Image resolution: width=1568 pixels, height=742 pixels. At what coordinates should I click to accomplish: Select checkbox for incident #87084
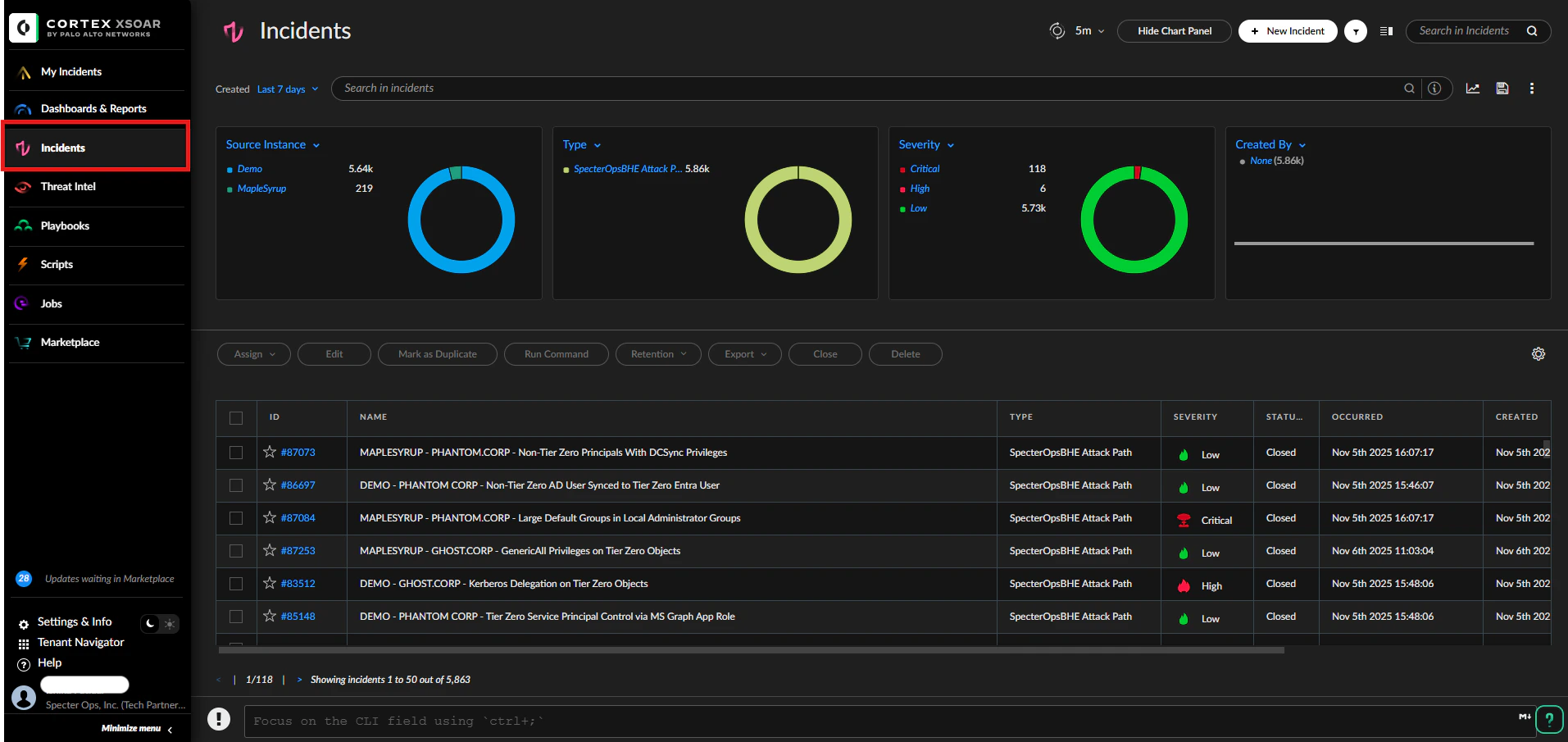tap(236, 518)
